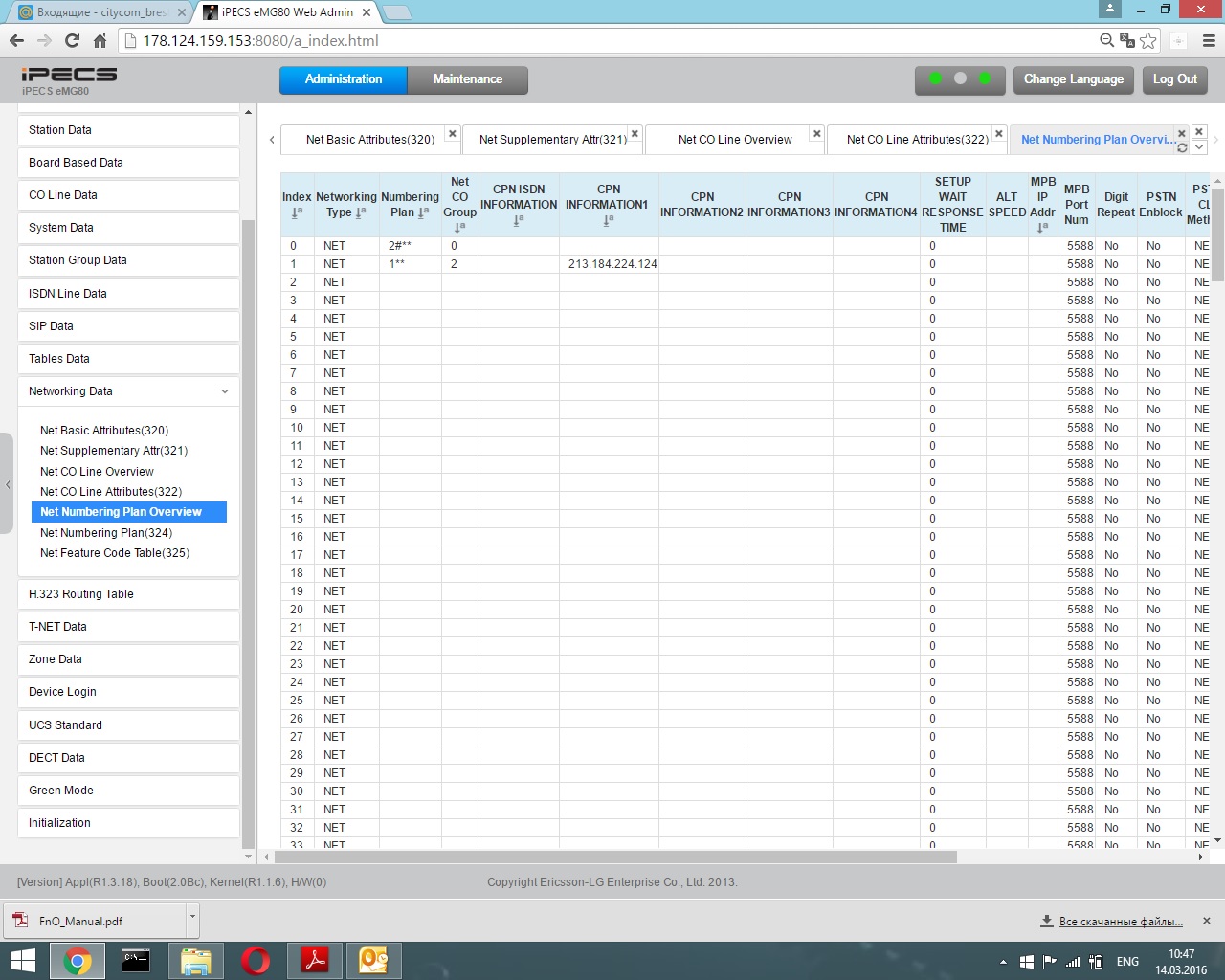
Task: Click the refresh icon beside the tabs
Action: tap(1182, 147)
